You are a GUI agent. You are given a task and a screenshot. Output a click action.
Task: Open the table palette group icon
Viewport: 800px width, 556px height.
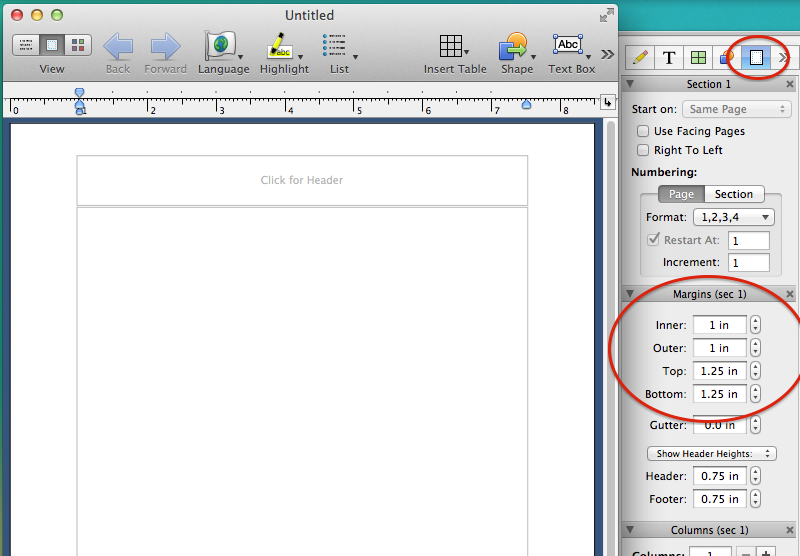[698, 58]
